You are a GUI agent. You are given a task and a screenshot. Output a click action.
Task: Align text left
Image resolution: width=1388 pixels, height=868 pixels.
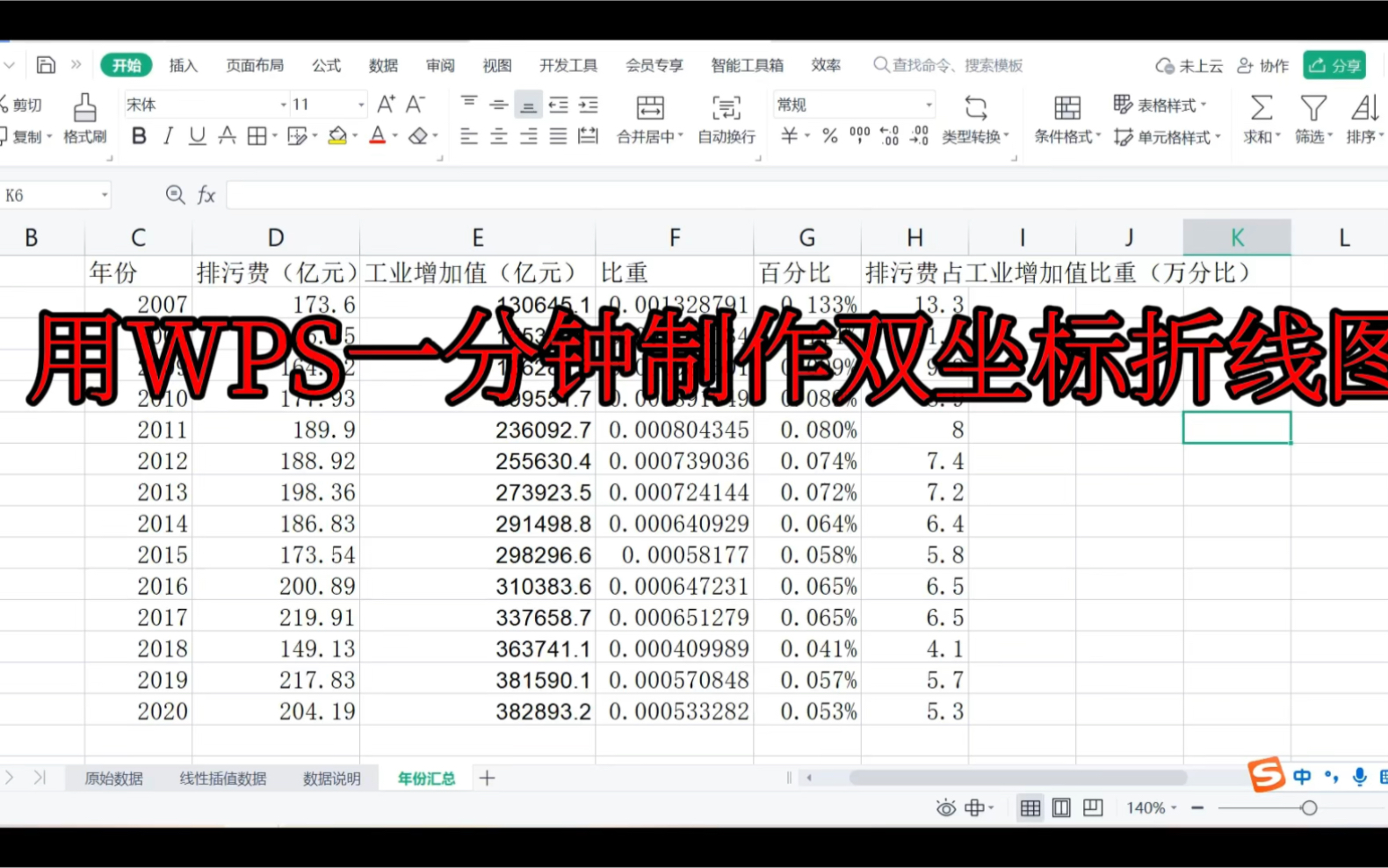[x=469, y=136]
